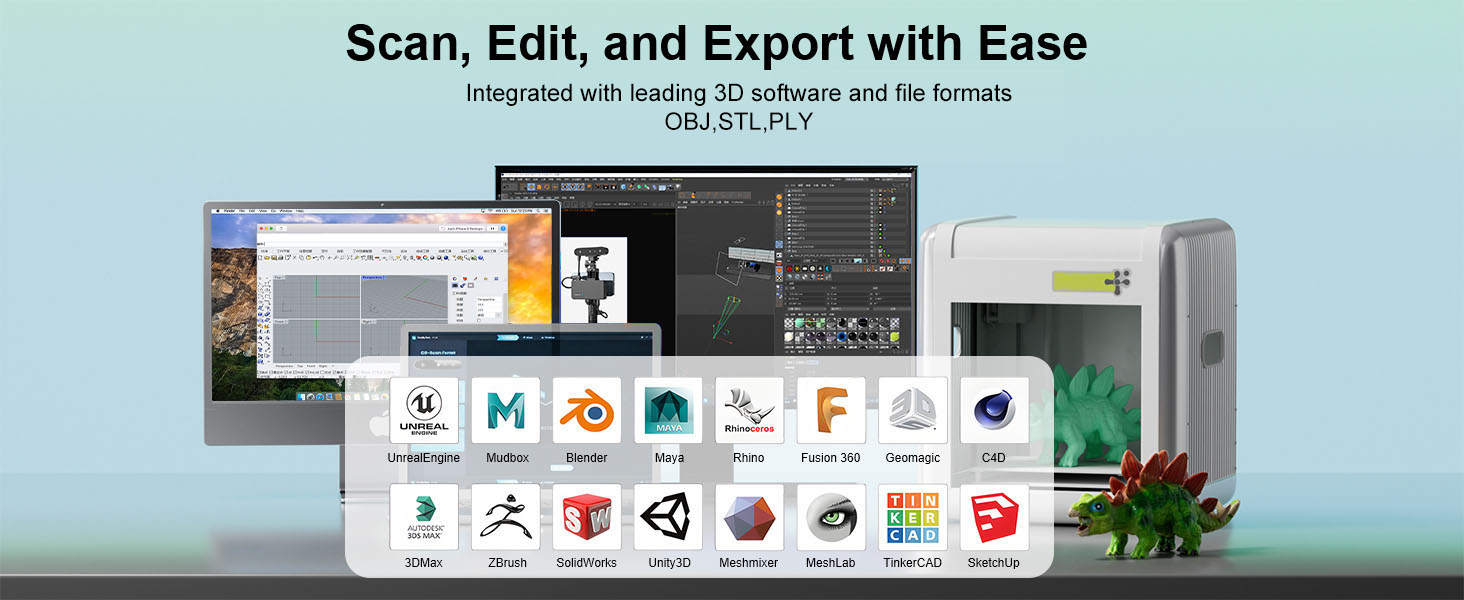Select the Mudbox software icon
The image size is (1464, 600).
tap(506, 410)
